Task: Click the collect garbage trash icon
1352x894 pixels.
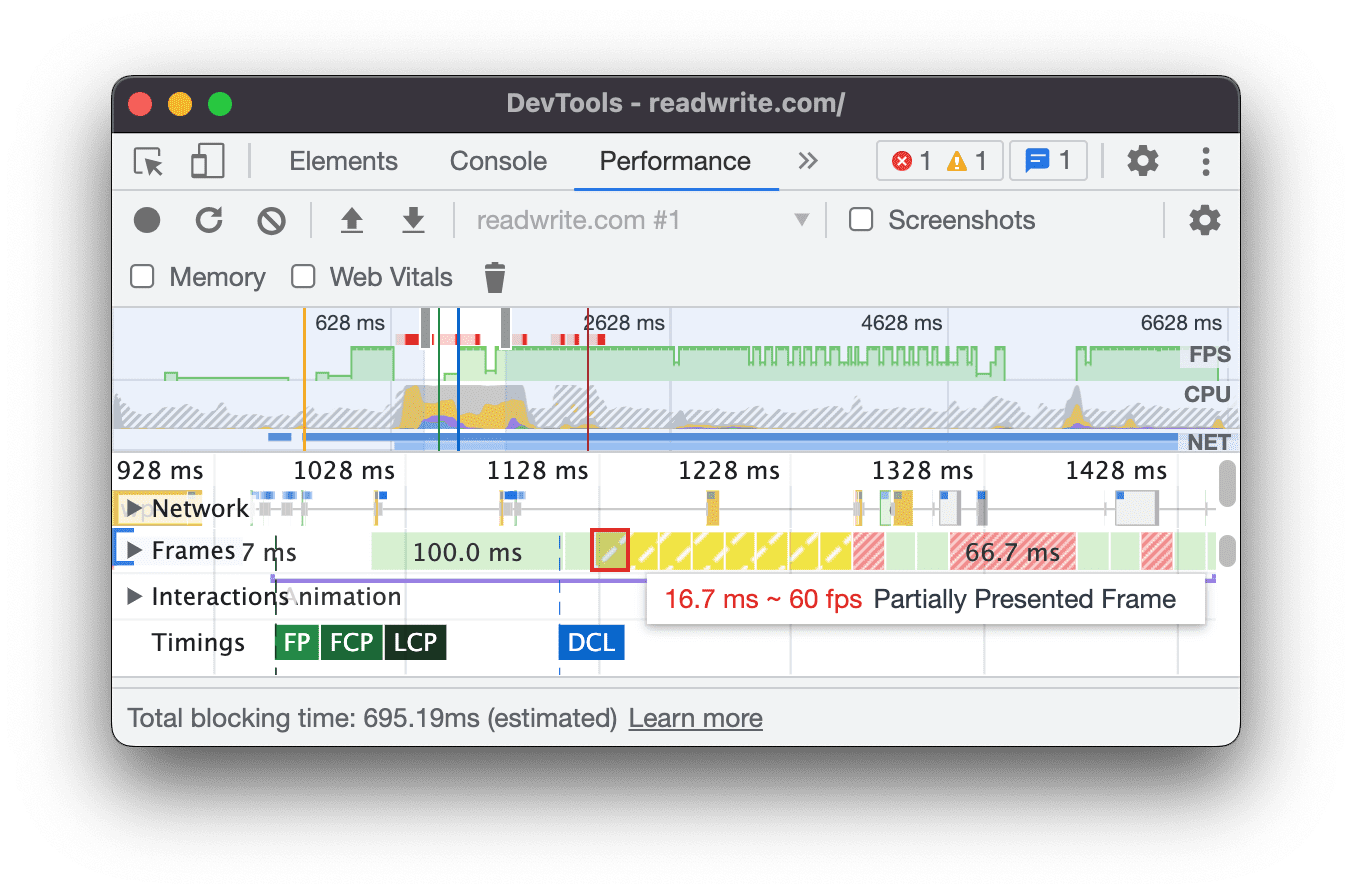Action: point(494,277)
